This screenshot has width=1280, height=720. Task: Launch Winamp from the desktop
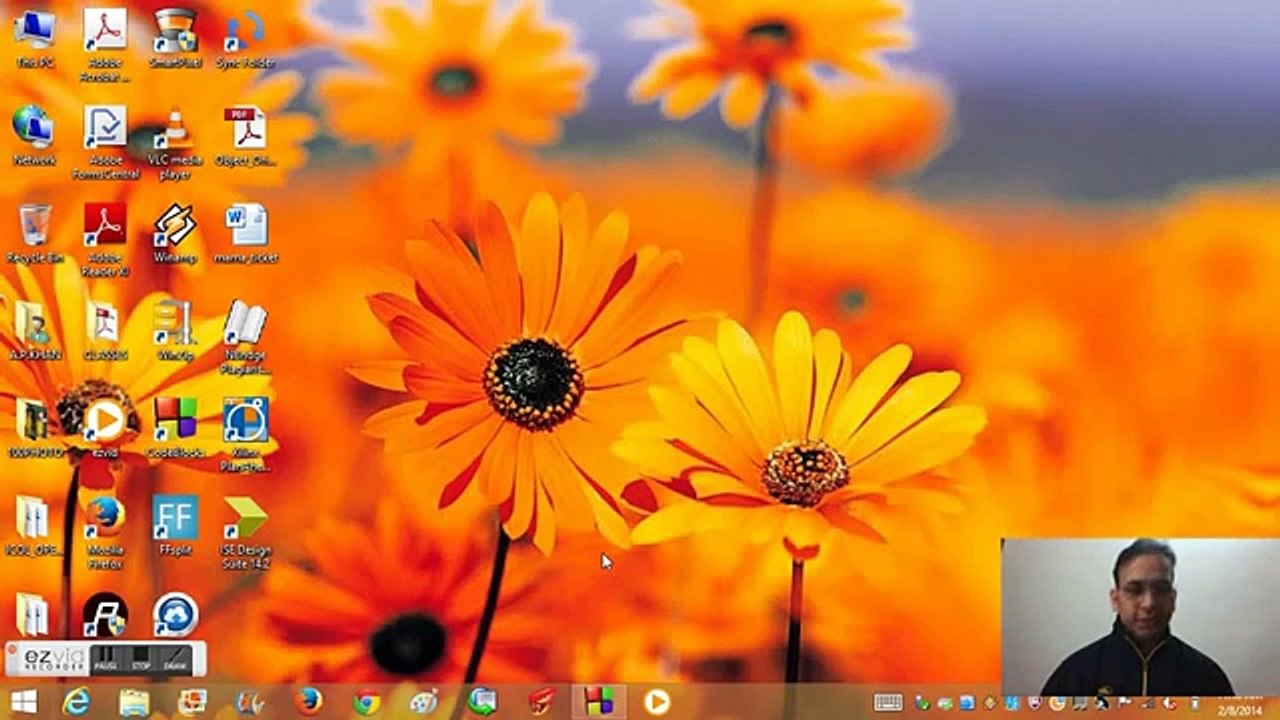tap(175, 233)
